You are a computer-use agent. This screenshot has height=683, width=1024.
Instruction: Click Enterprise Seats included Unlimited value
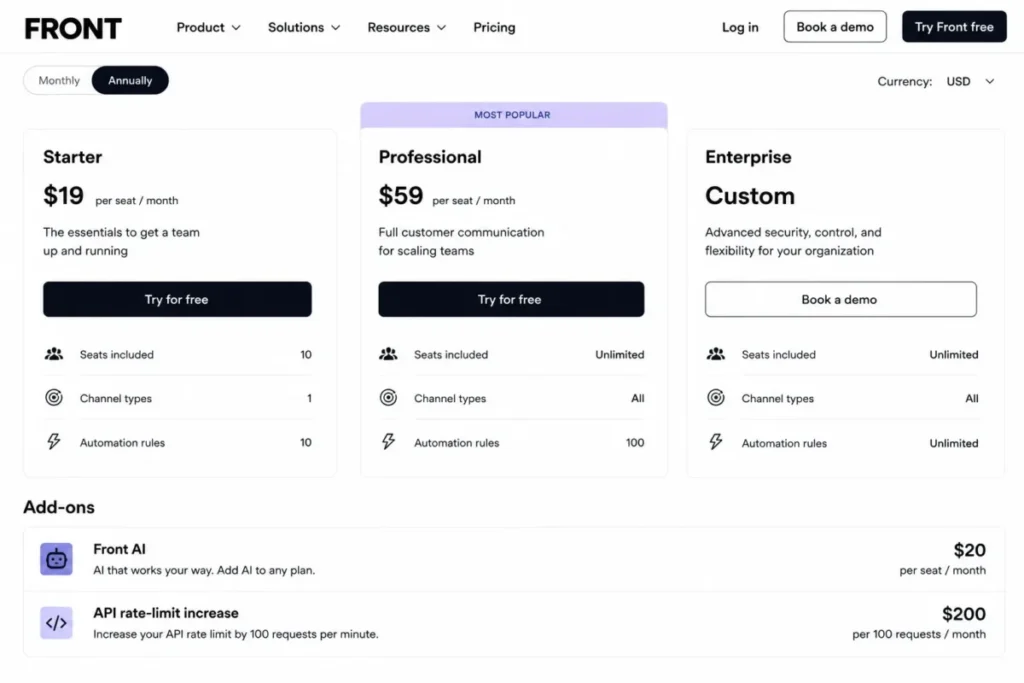point(953,355)
